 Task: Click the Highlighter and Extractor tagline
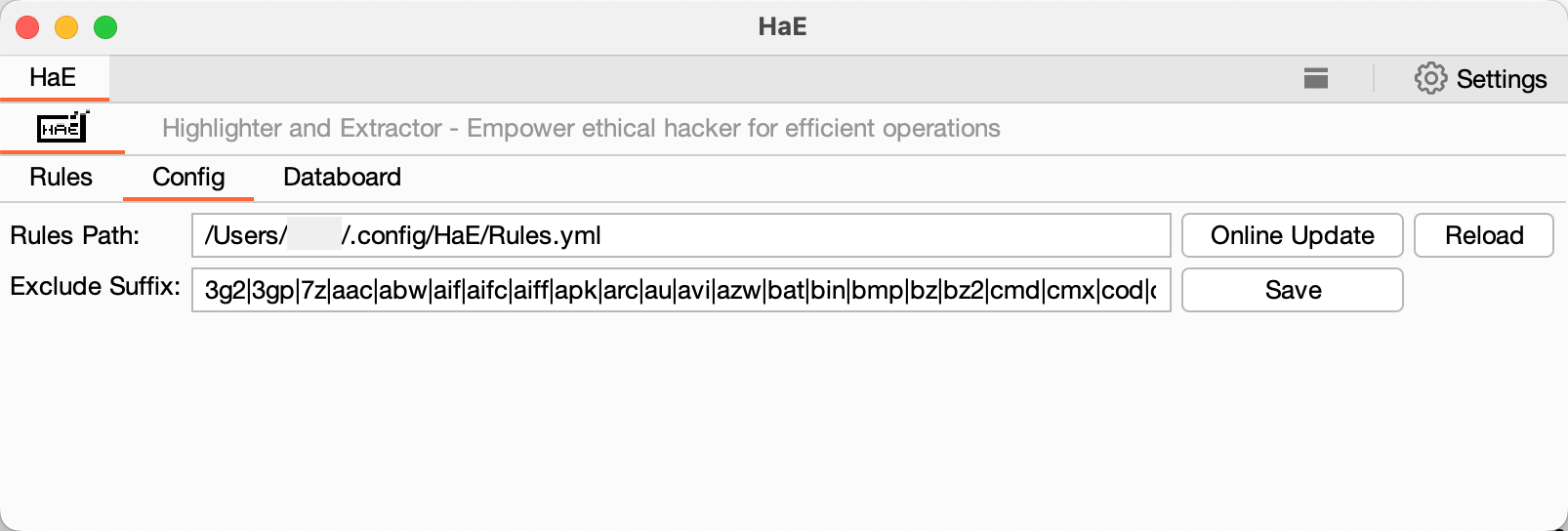581,128
